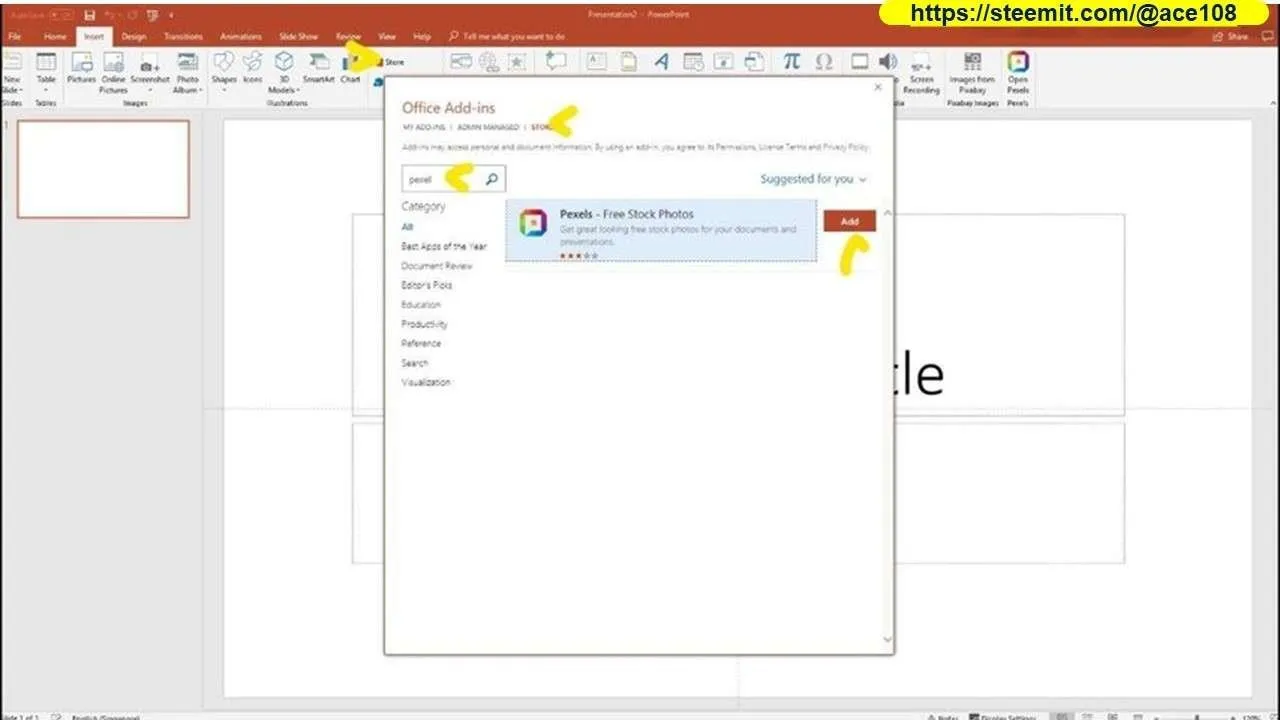The width and height of the screenshot is (1280, 720).
Task: Click the Pexels add-in logo
Action: 533,223
